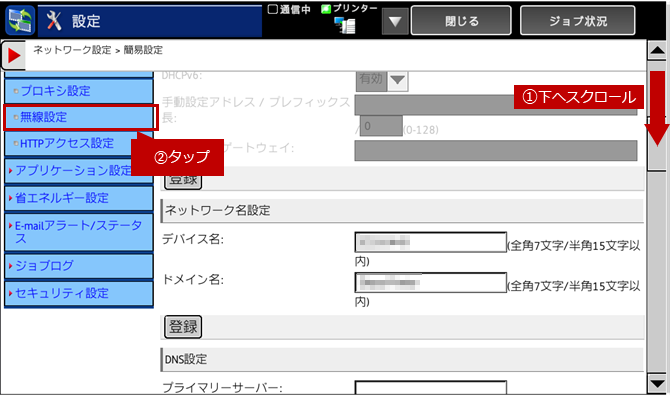Click the 手動設定アドレス input field
Screen dimensions: 670x396
496,105
